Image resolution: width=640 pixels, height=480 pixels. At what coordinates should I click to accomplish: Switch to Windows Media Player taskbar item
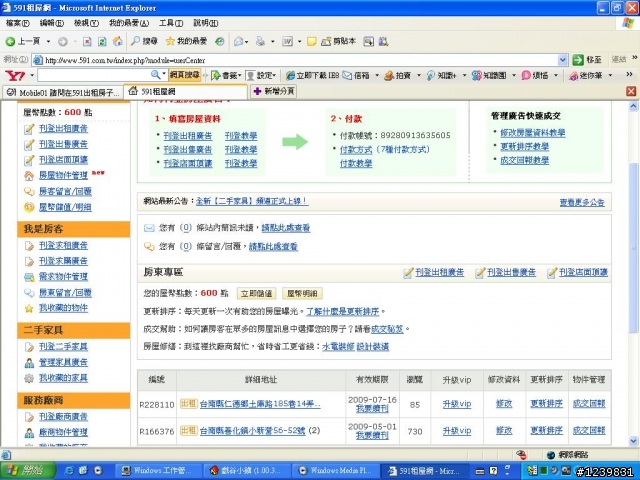click(x=335, y=471)
